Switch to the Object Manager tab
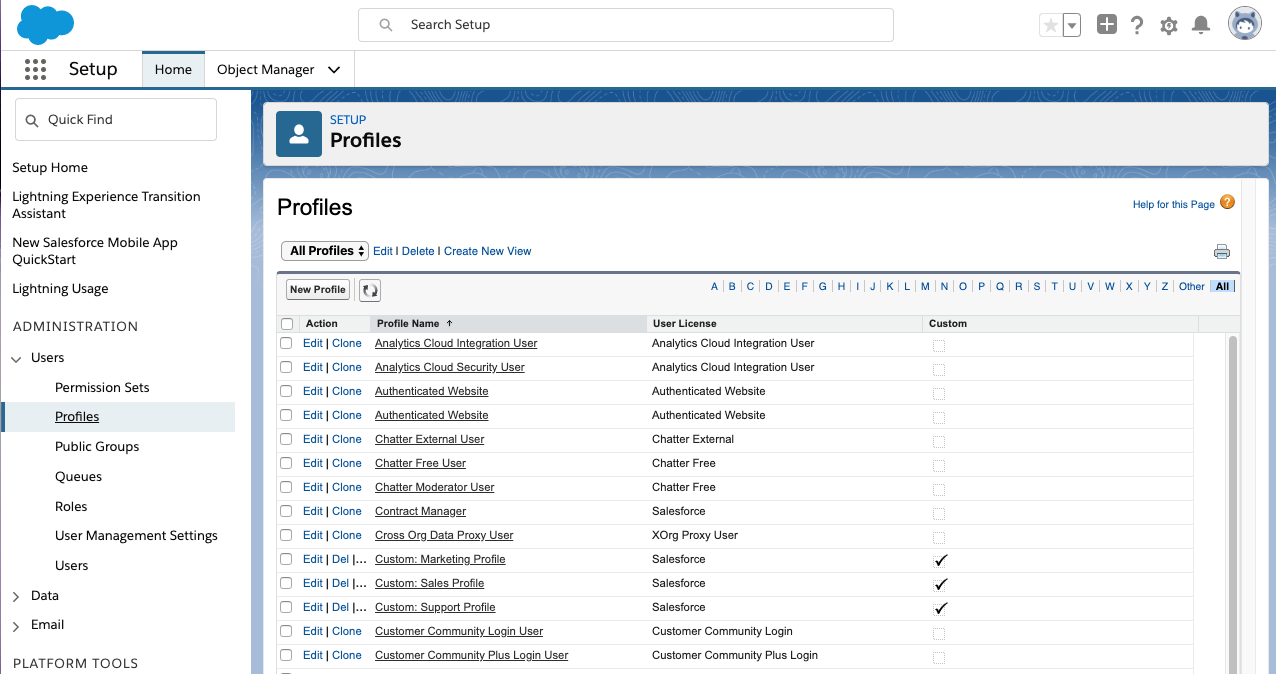The image size is (1276, 674). 266,69
